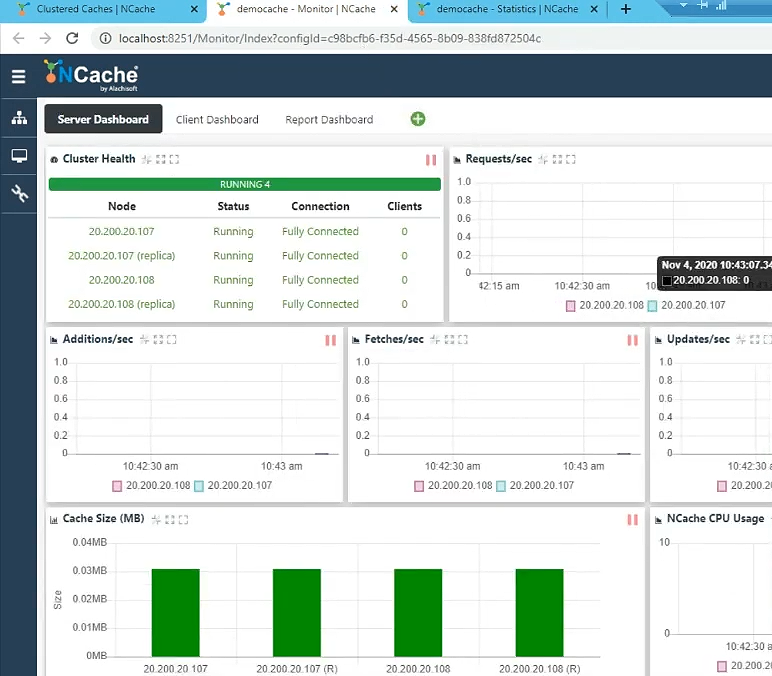Open the Report Dashboard tab
772x676 pixels.
pos(329,120)
